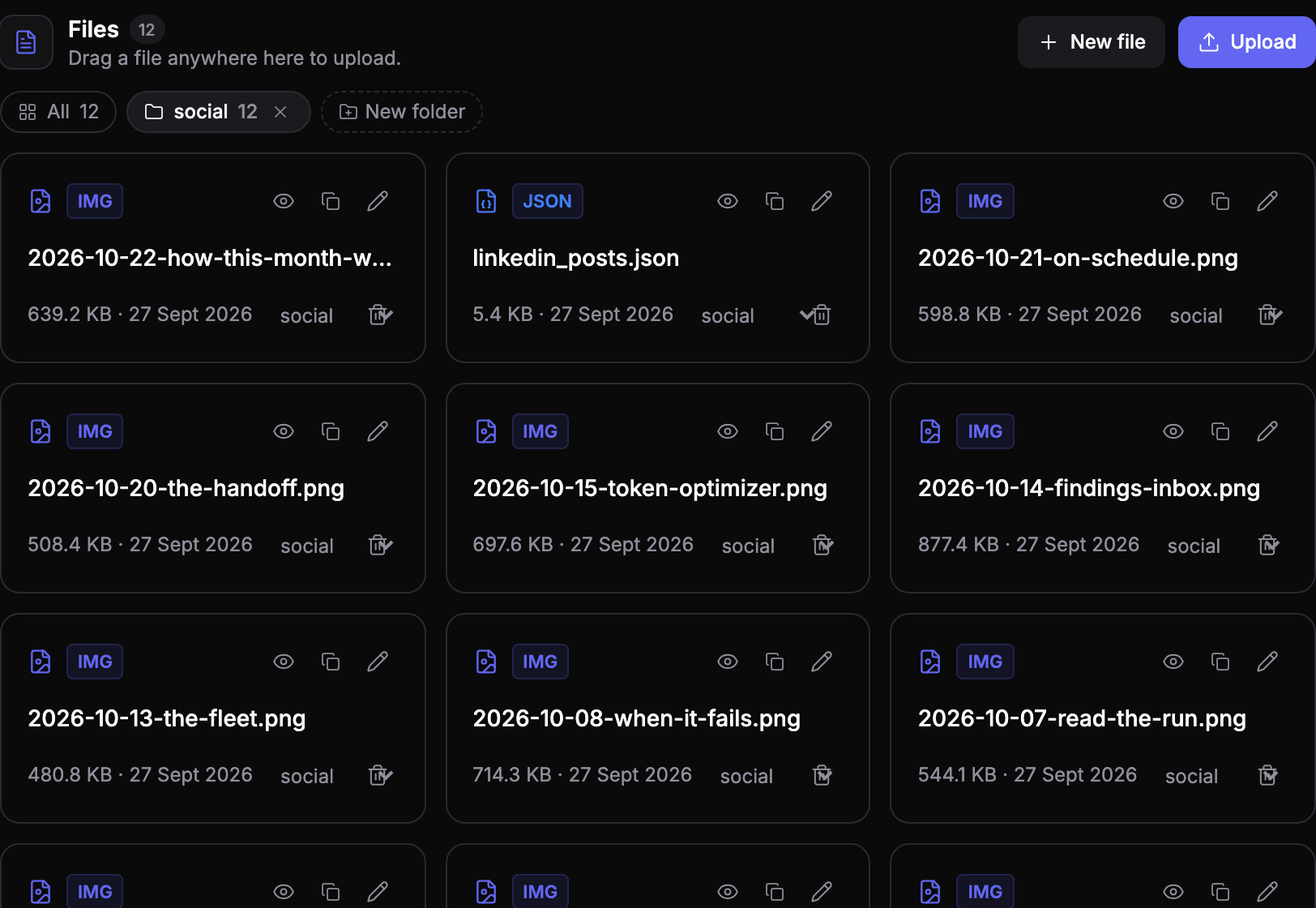Copy linkedin_posts.json file

tap(775, 201)
